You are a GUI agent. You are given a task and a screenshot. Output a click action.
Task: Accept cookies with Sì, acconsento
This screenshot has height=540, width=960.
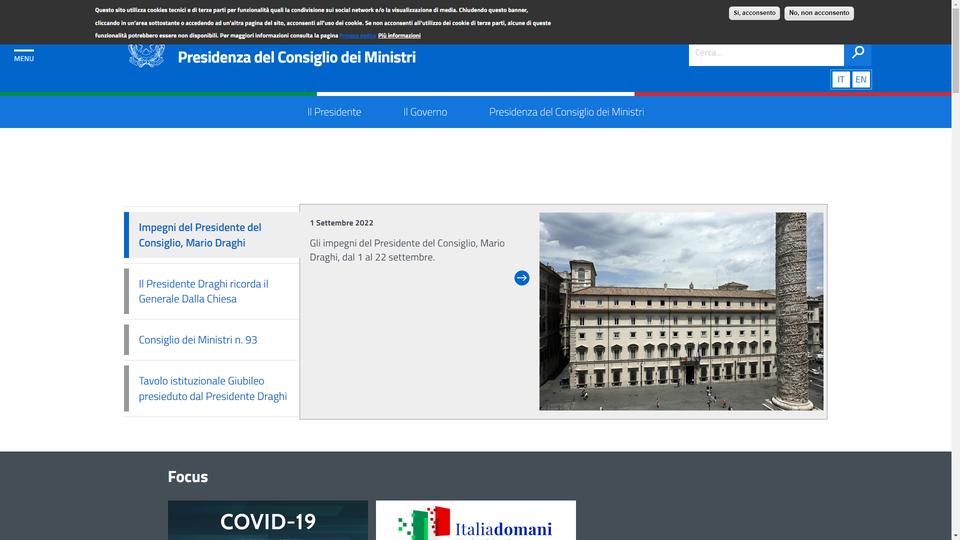pyautogui.click(x=754, y=13)
